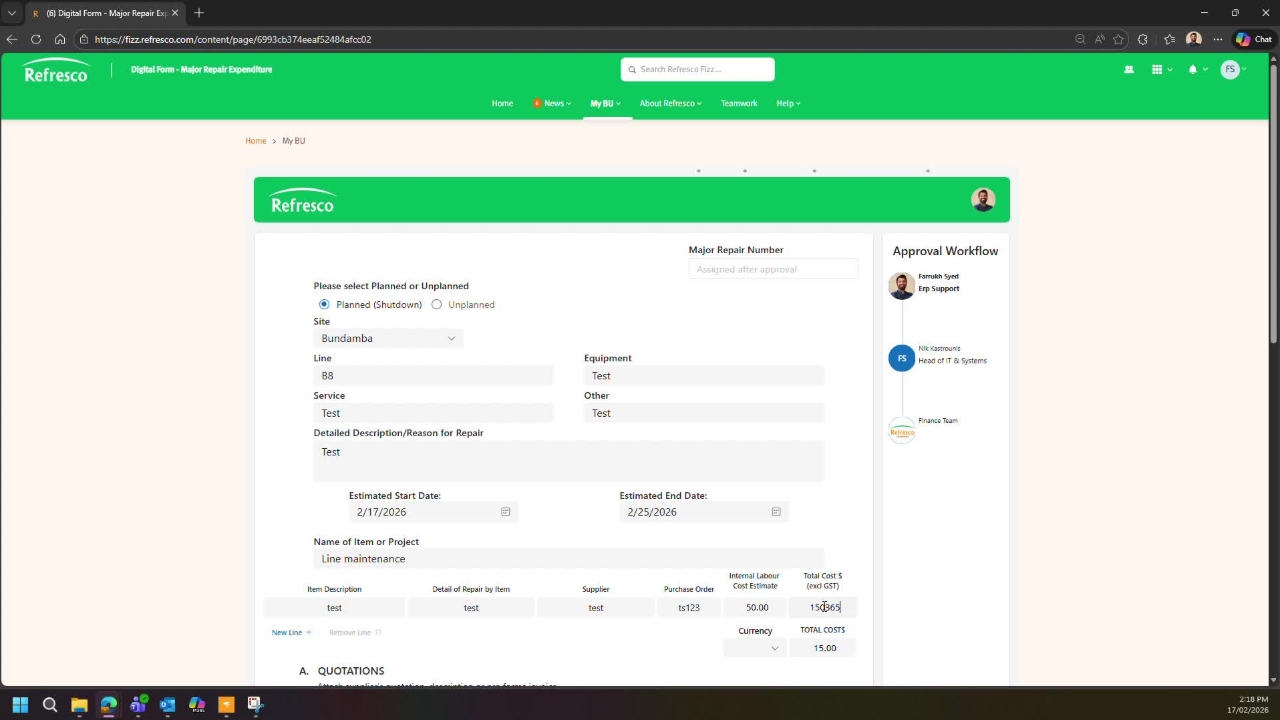Click the Other input field
Viewport: 1280px width, 720px height.
(704, 413)
